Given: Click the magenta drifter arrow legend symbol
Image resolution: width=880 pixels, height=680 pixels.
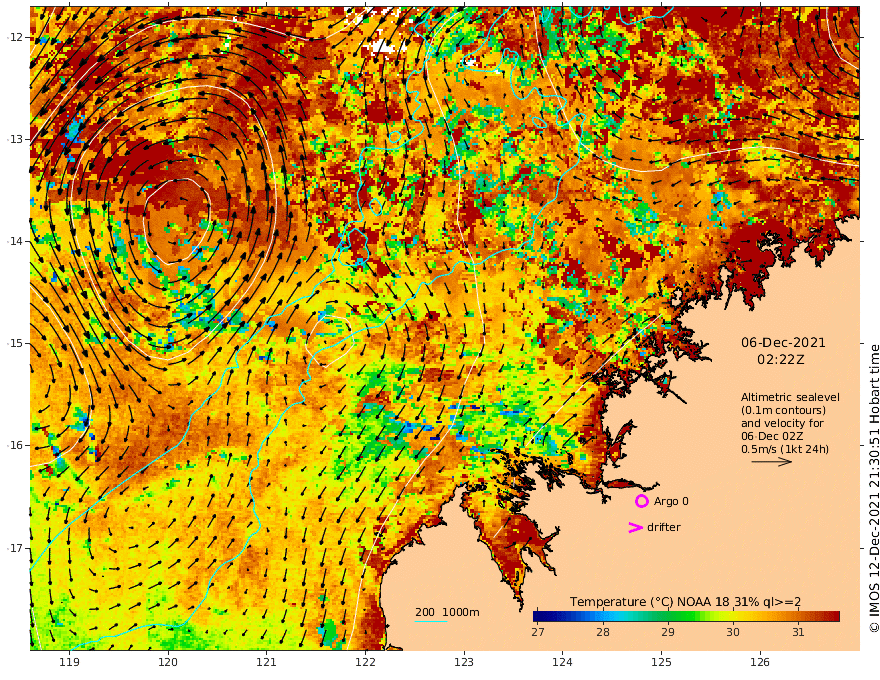Looking at the screenshot, I should tap(635, 527).
